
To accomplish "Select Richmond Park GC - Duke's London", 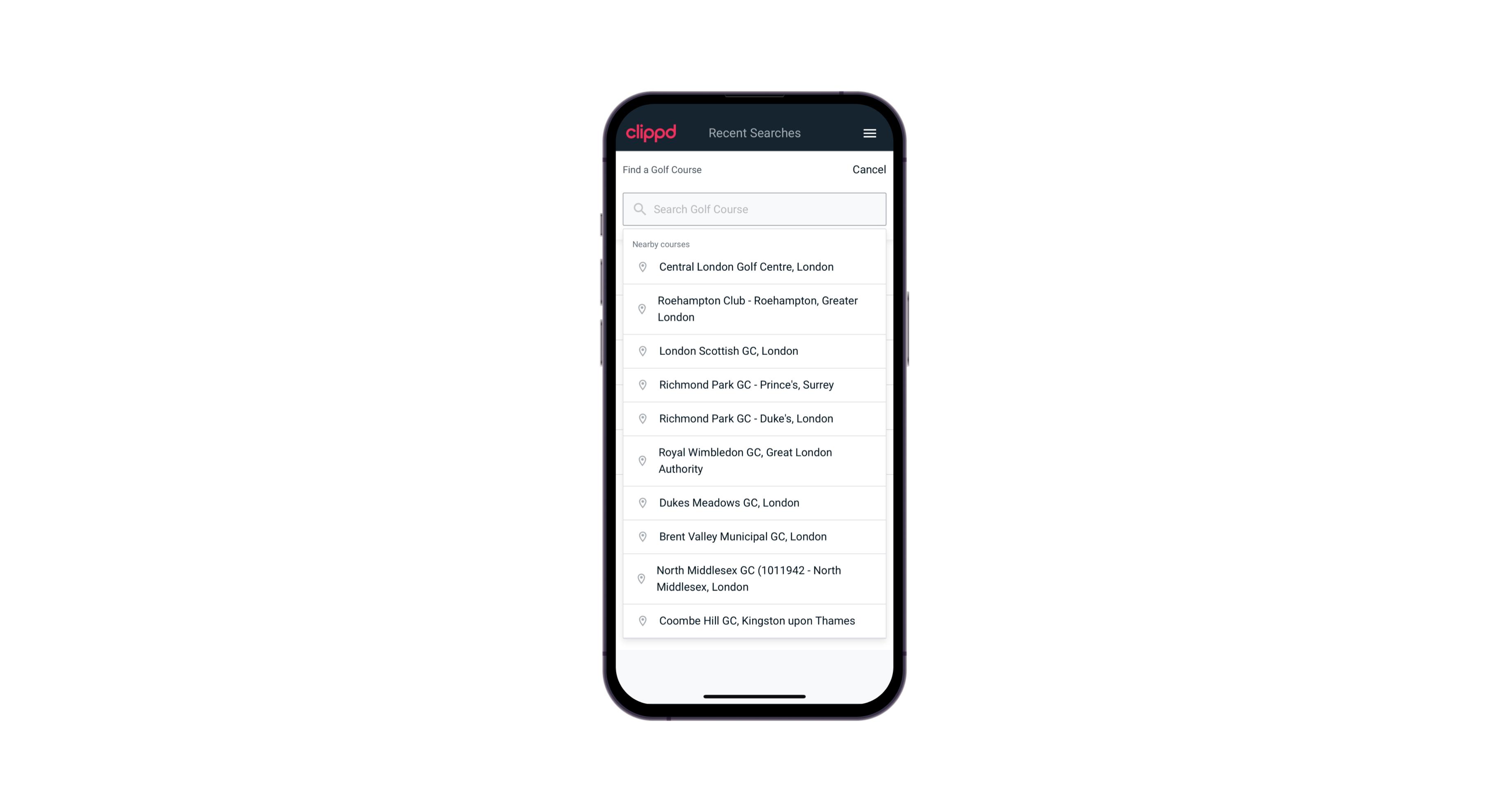I will coord(754,418).
